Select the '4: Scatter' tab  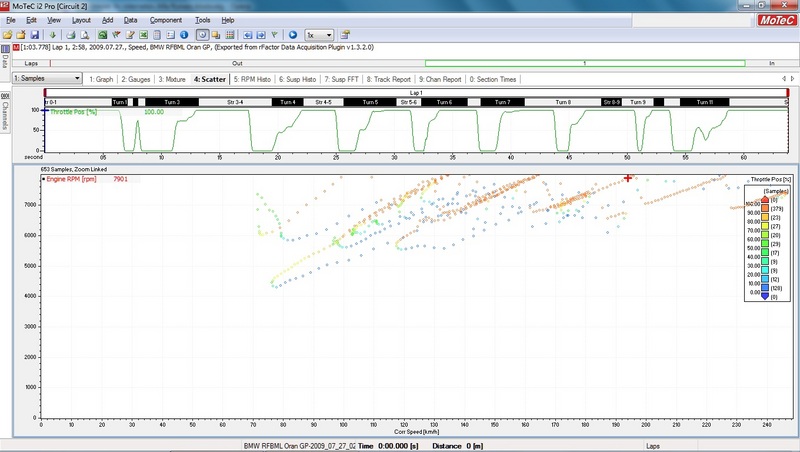(x=210, y=80)
